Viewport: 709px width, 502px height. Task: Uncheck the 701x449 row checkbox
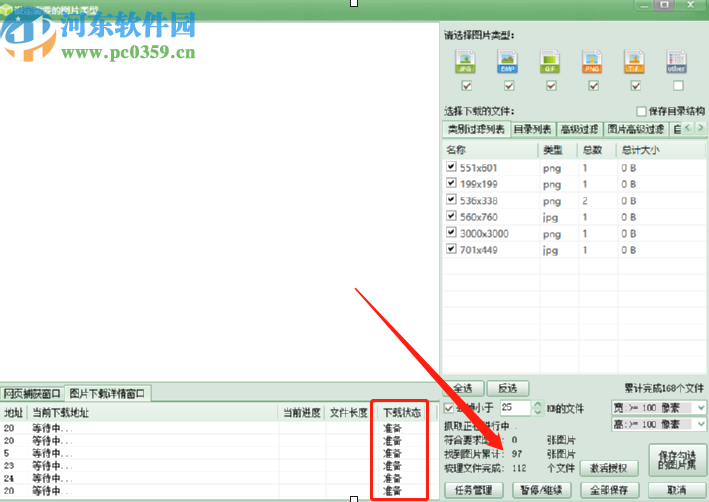(x=451, y=249)
